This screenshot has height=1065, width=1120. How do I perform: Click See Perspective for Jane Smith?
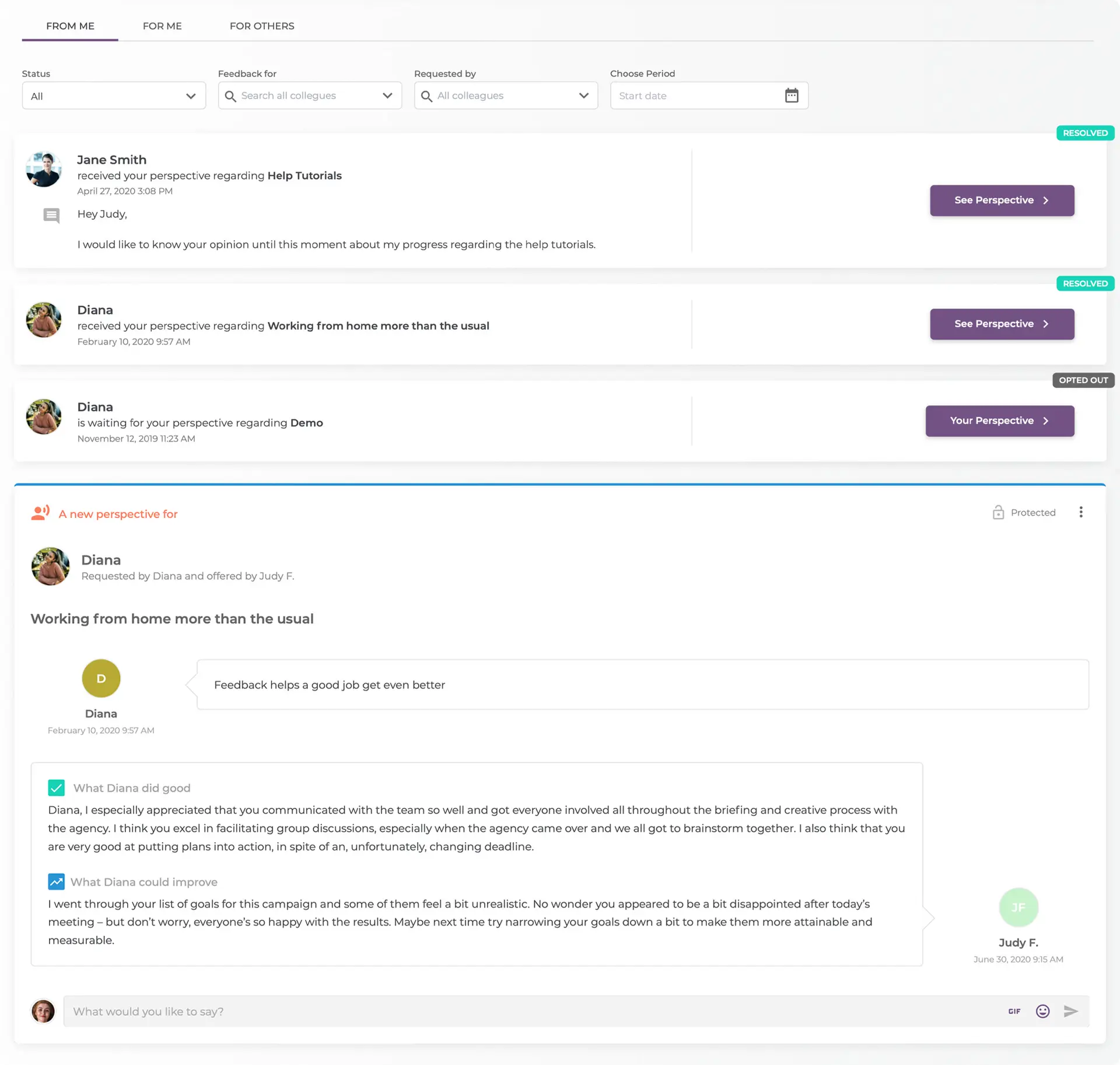point(1002,201)
